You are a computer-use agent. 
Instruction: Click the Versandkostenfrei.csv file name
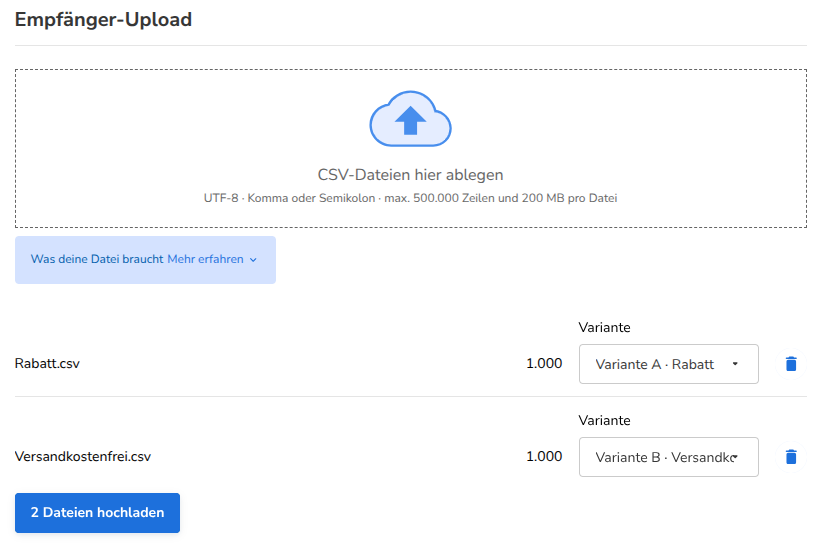pyautogui.click(x=83, y=457)
